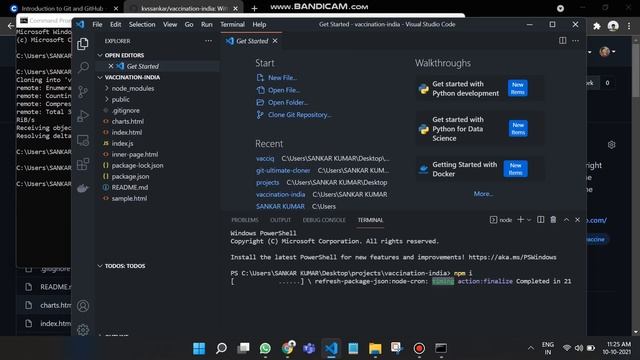The height and width of the screenshot is (360, 640).
Task: Open charts.html in the explorer
Action: [x=127, y=121]
